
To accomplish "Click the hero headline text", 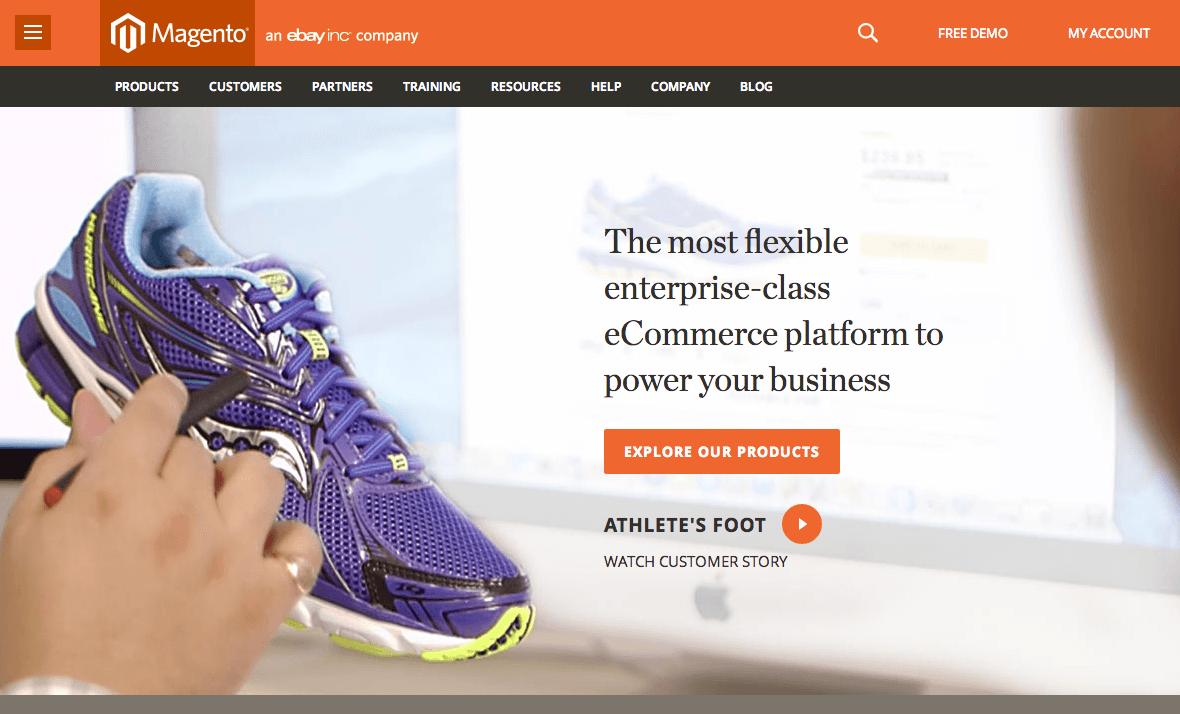I will (x=774, y=310).
